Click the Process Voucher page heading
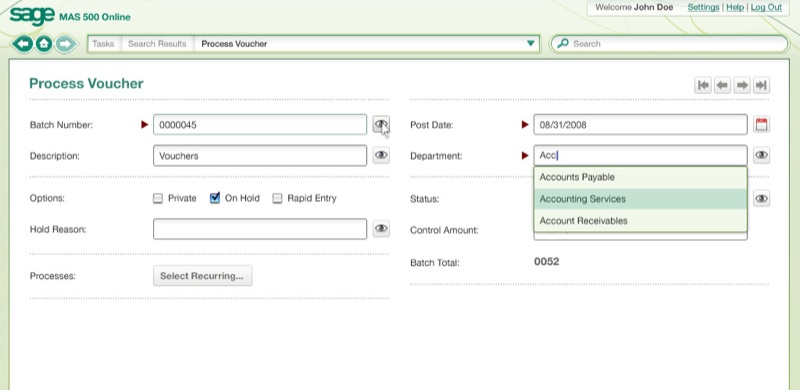Screen dimensions: 800x390 [x=86, y=83]
